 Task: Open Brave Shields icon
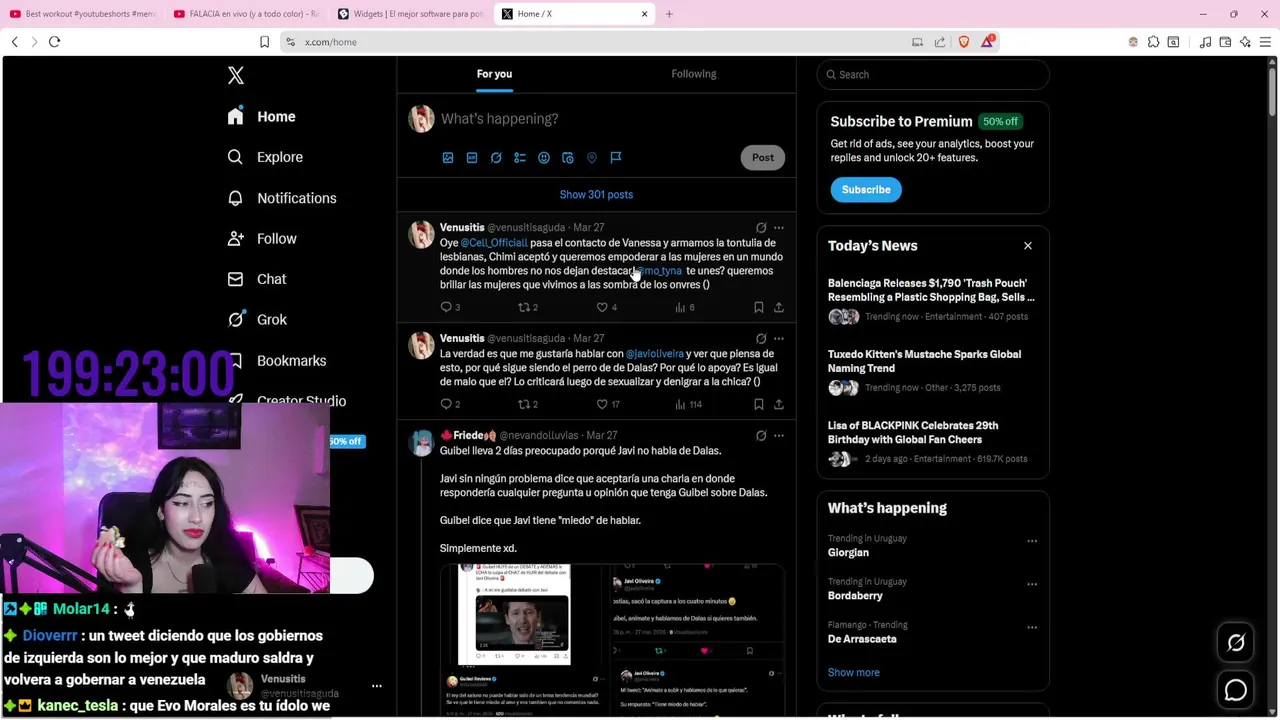(x=964, y=42)
